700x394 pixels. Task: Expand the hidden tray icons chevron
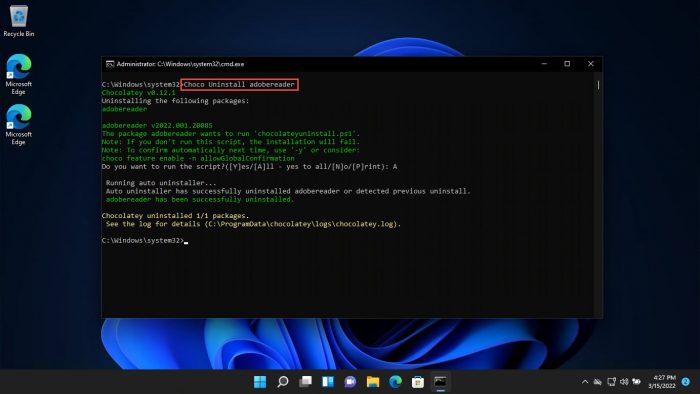click(x=585, y=382)
